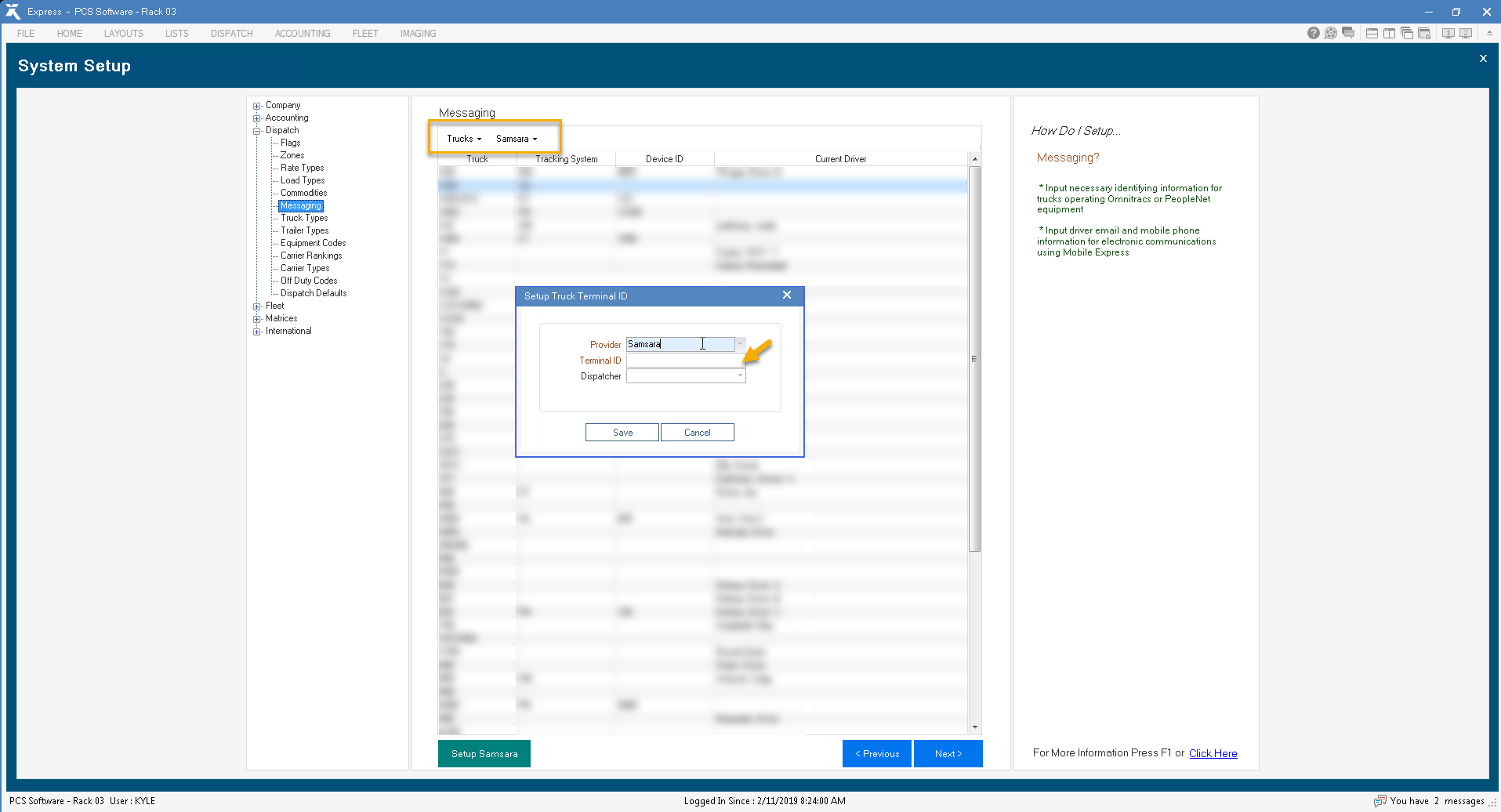Click the film reel video tutorials icon
This screenshot has height=812, width=1501.
tap(1330, 33)
